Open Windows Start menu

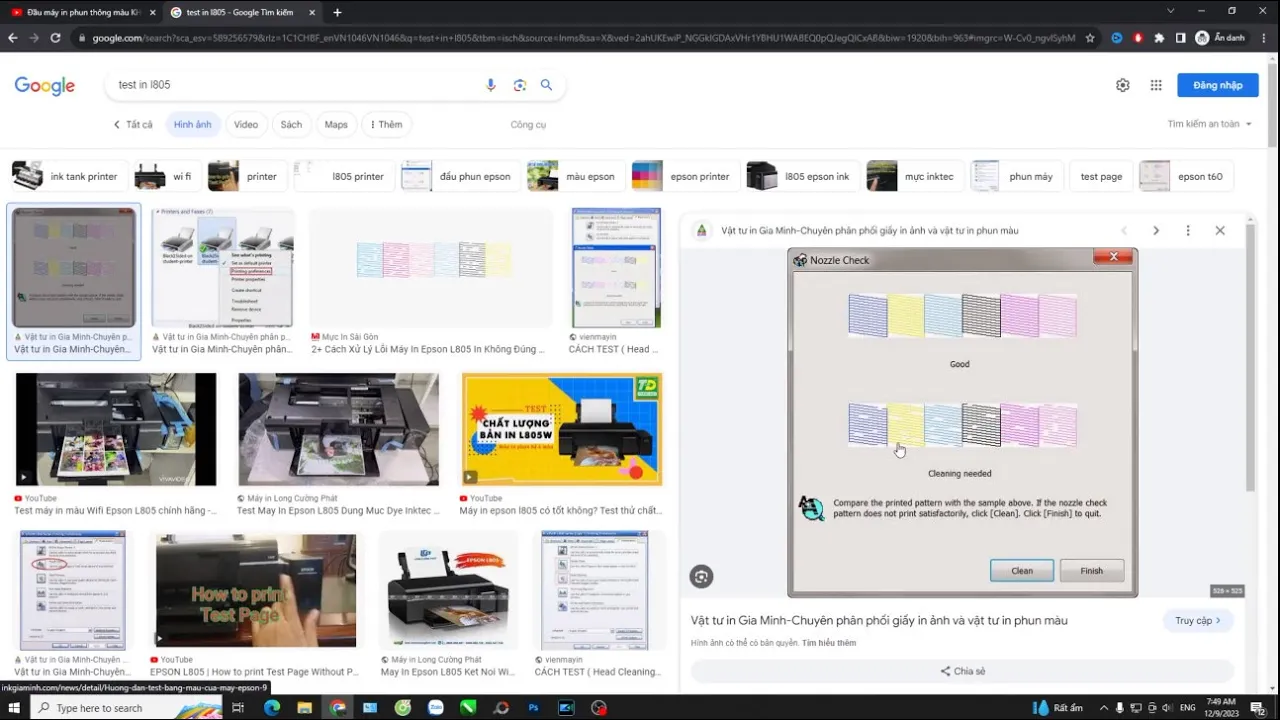point(14,708)
